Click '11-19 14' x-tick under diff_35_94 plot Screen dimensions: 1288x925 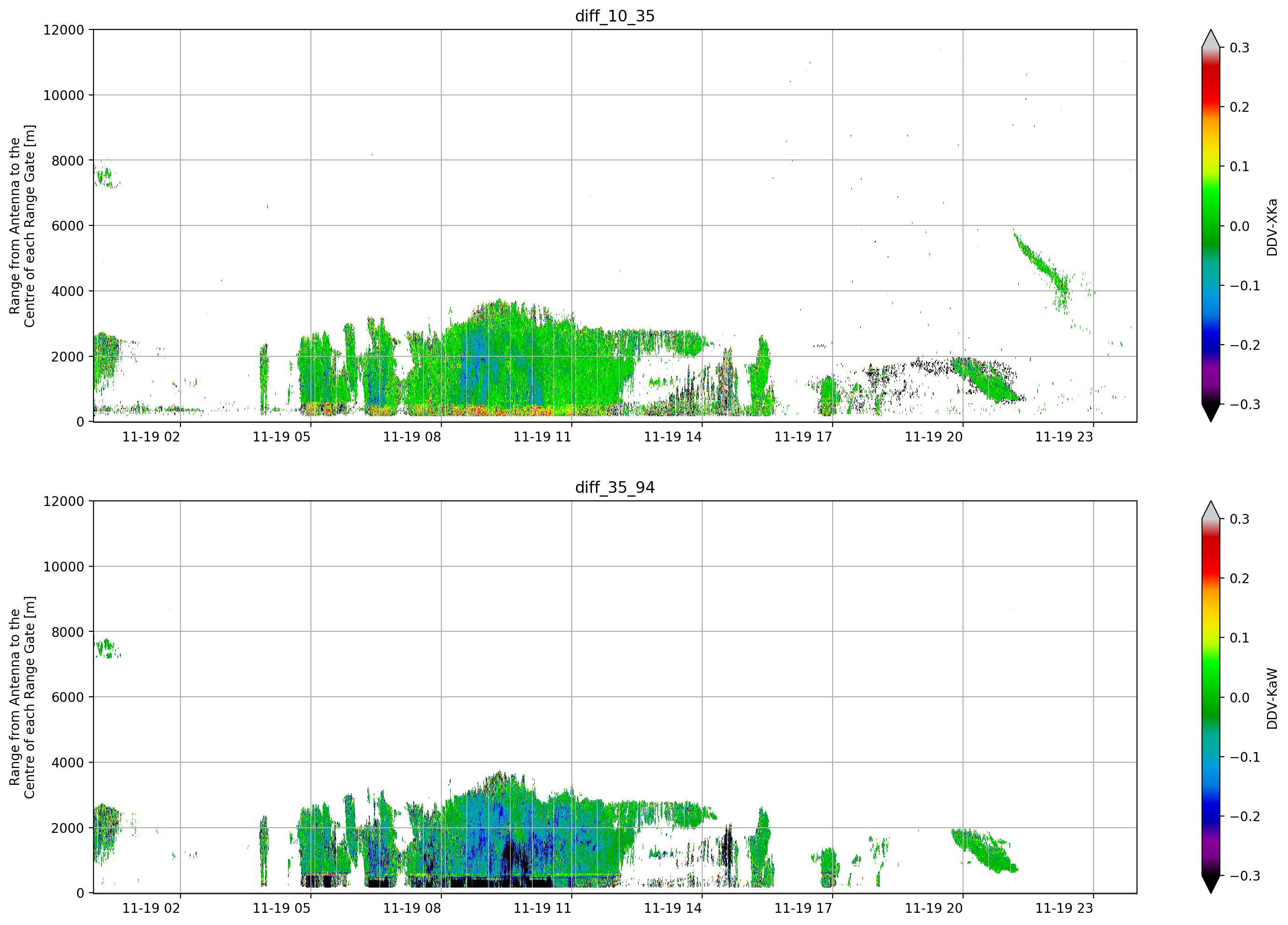click(673, 908)
